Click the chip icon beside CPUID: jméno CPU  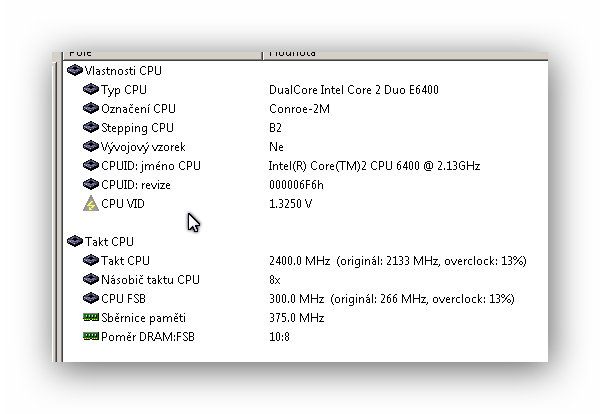coord(91,165)
